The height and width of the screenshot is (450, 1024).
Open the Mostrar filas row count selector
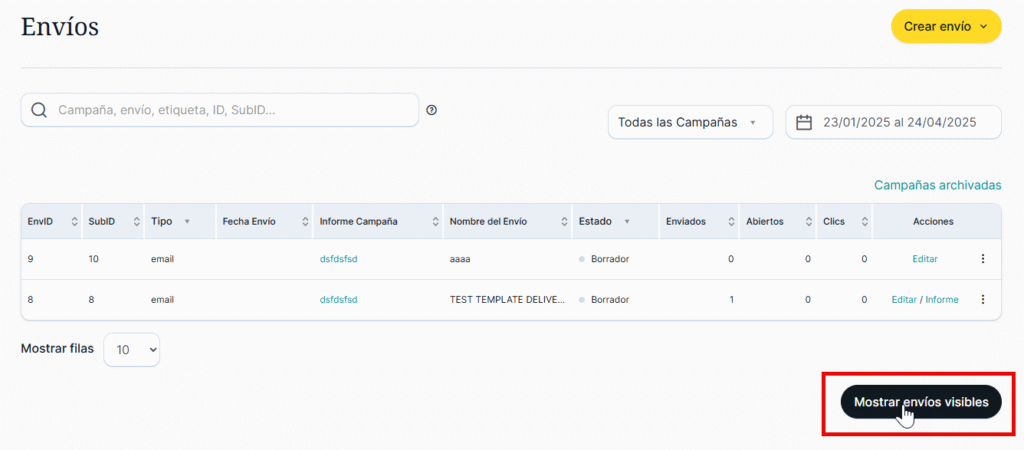point(131,349)
